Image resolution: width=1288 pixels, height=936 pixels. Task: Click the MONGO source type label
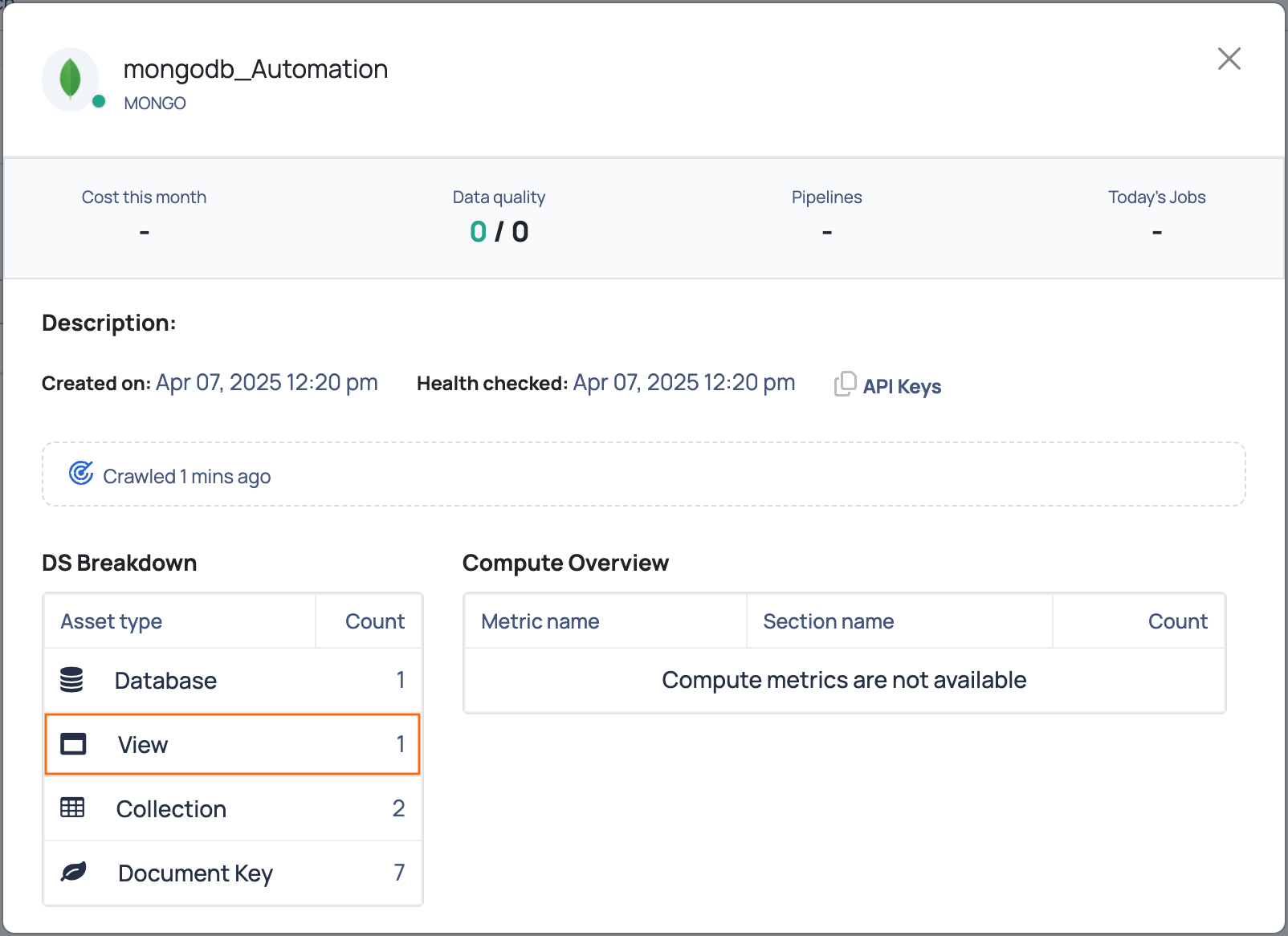(154, 104)
